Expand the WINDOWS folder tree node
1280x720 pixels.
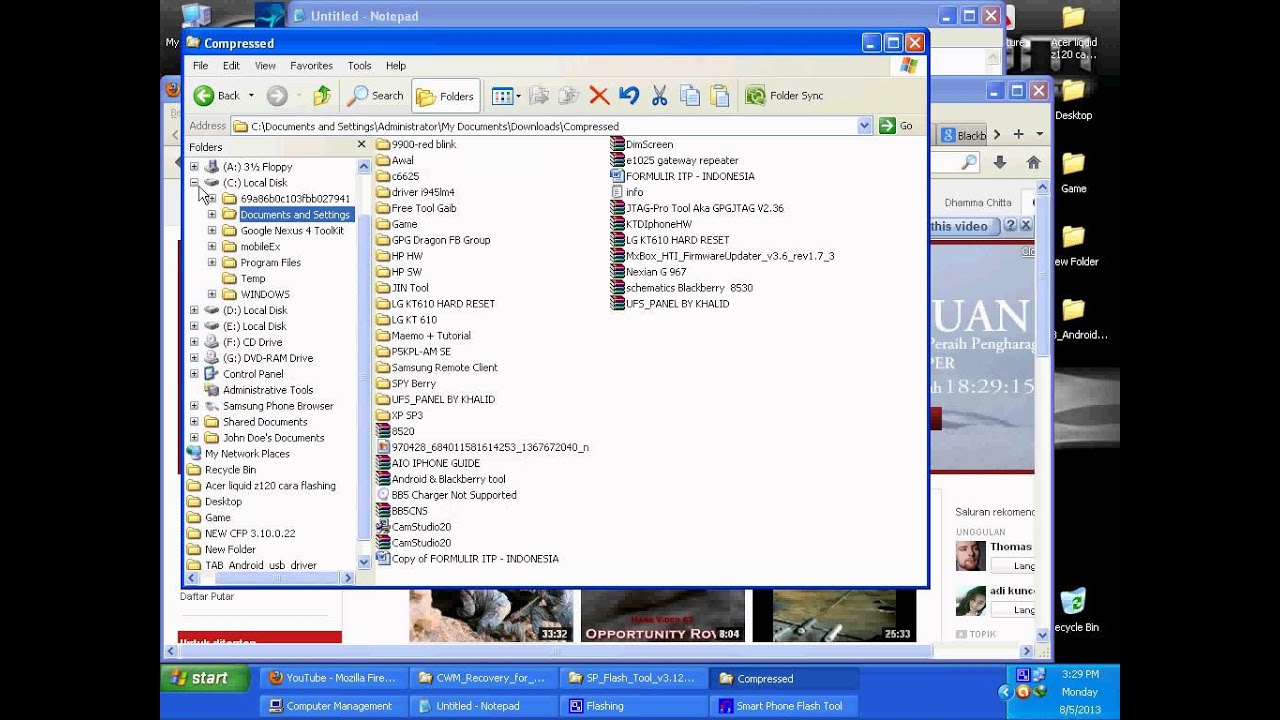tap(212, 295)
